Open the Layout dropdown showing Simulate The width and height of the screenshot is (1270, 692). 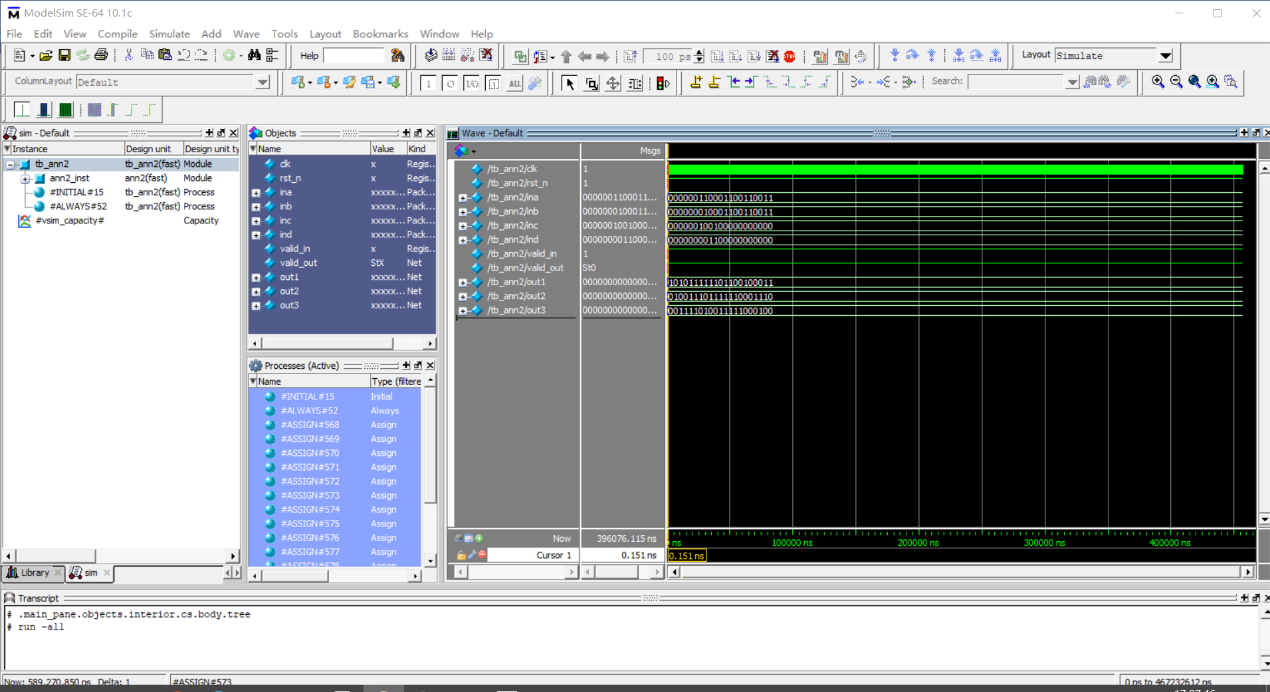1165,56
